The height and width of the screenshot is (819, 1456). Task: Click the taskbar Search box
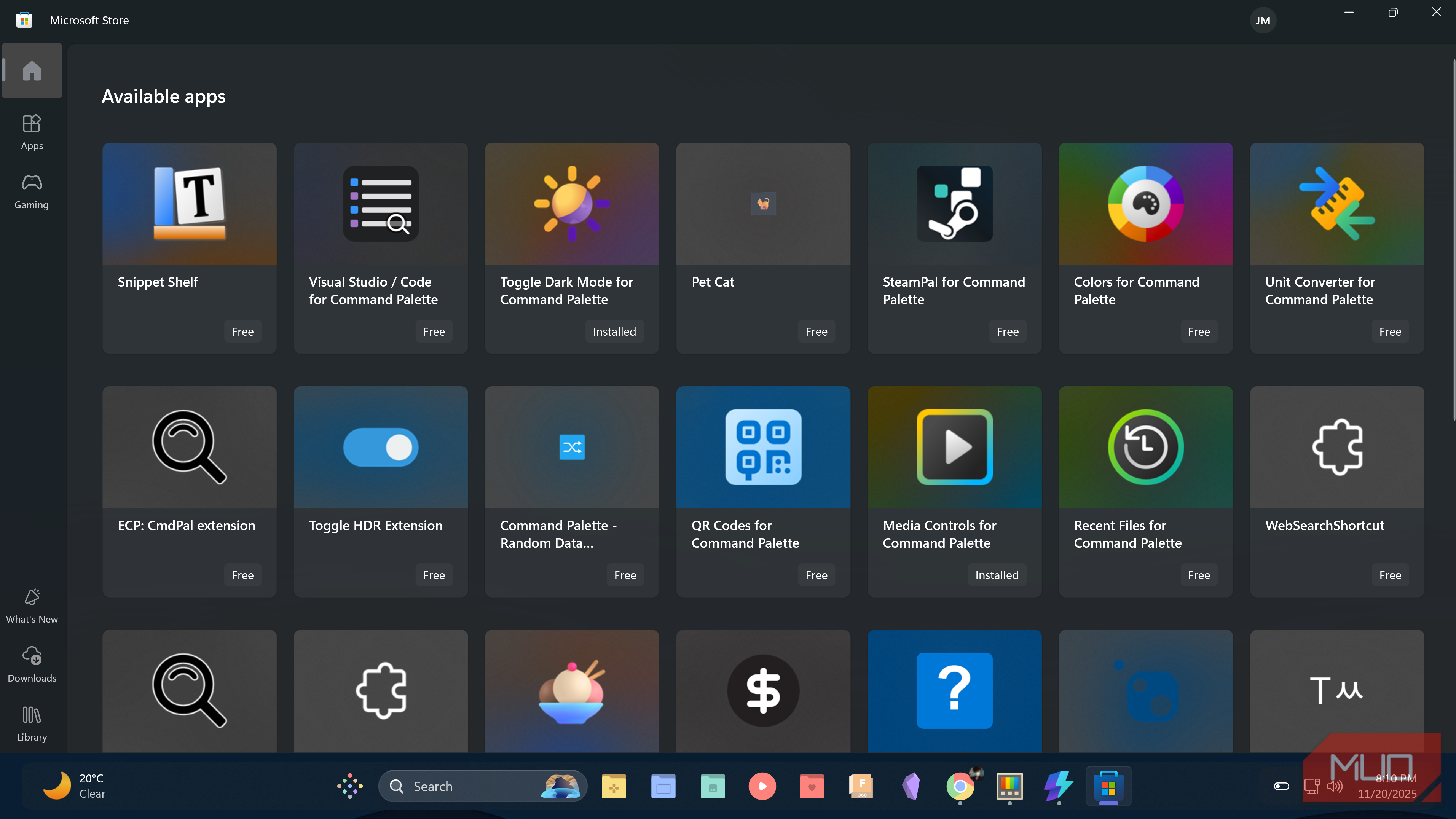[x=483, y=786]
